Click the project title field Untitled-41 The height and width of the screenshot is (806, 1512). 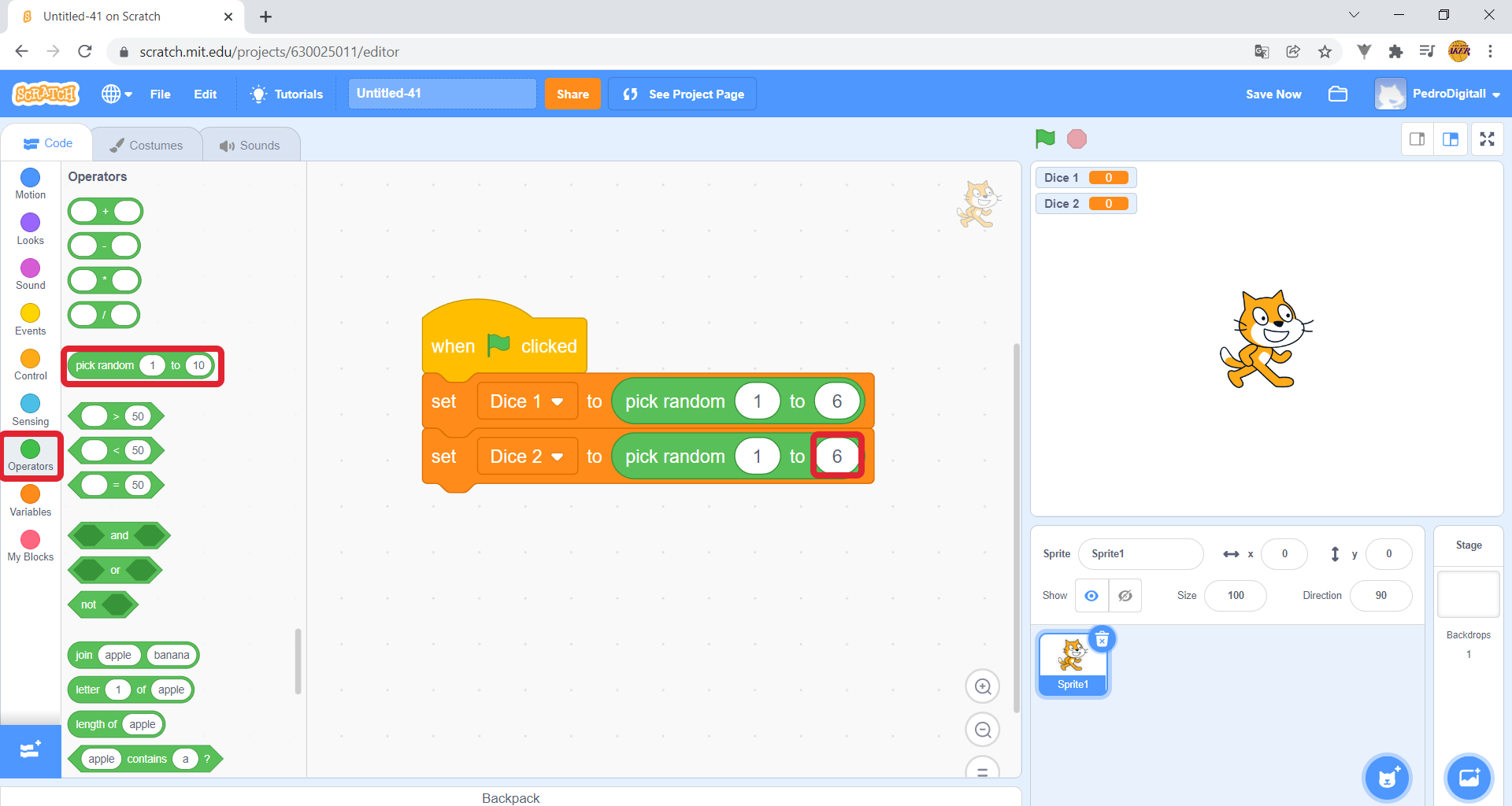(442, 94)
